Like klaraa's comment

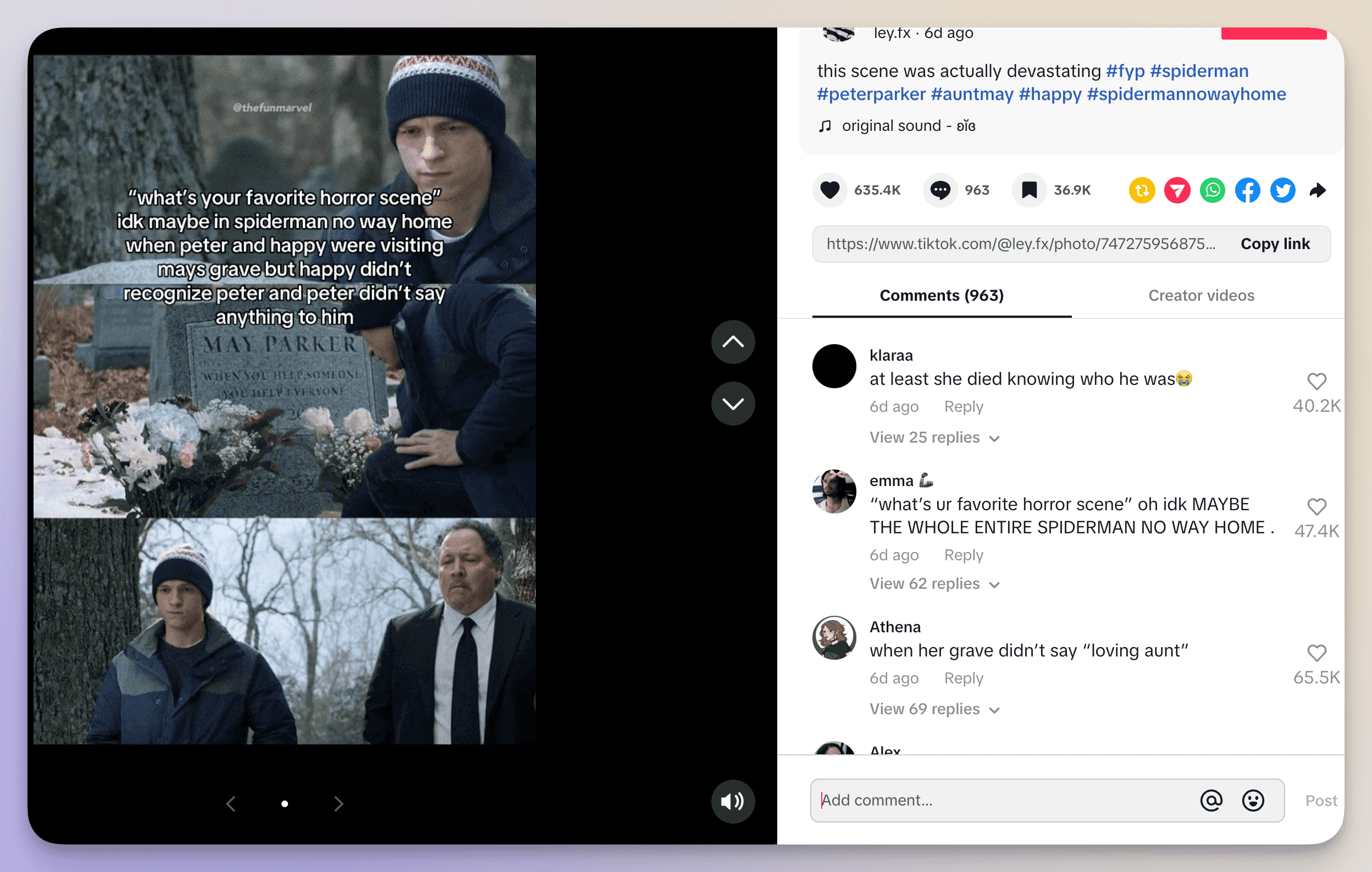pos(1316,381)
